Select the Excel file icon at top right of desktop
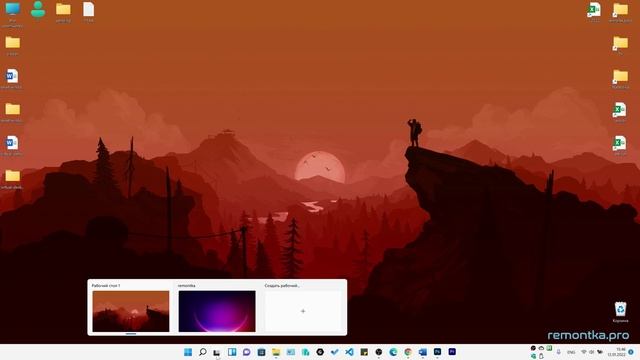Screen dimensions: 640x360 (594, 11)
